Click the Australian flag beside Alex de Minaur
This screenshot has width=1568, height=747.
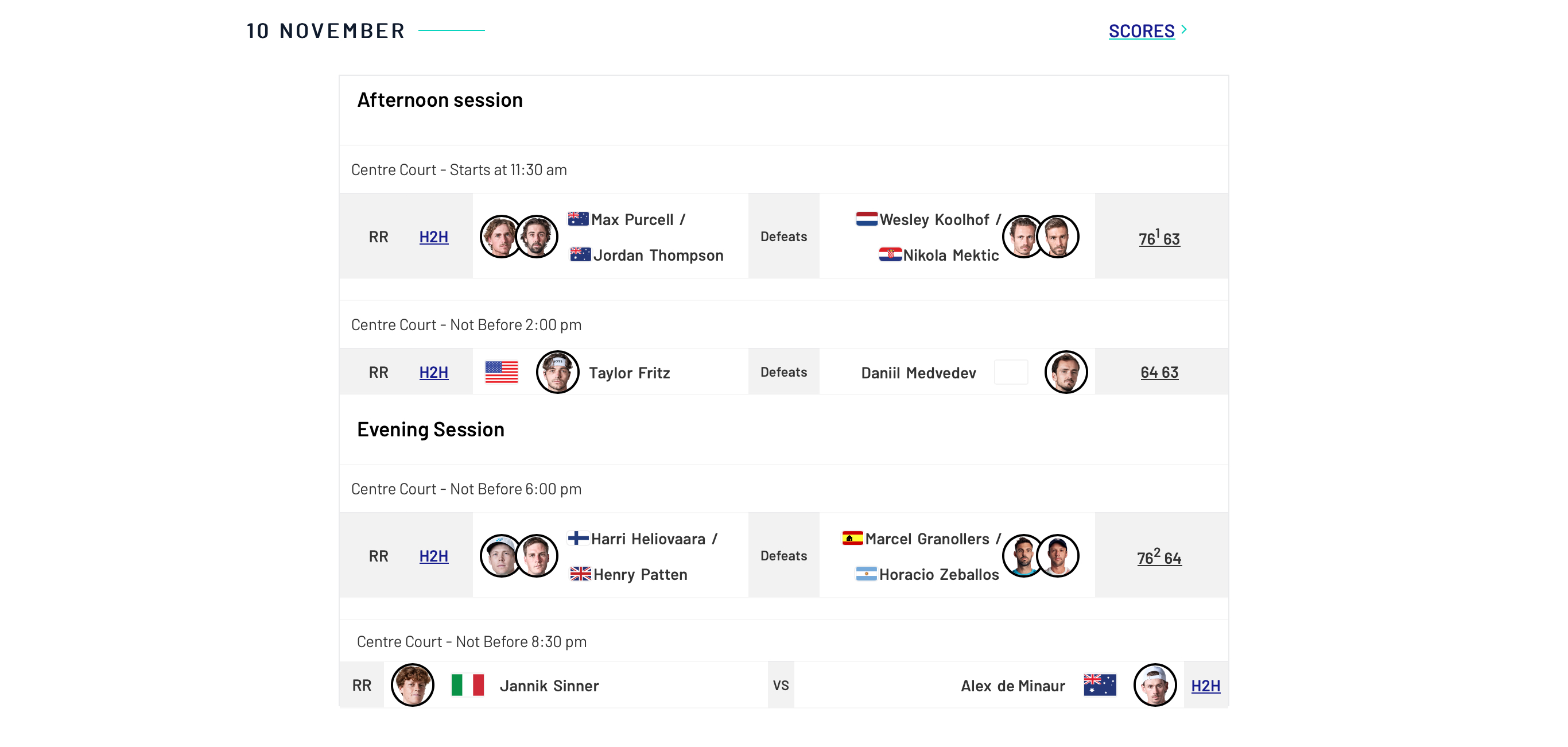1100,685
